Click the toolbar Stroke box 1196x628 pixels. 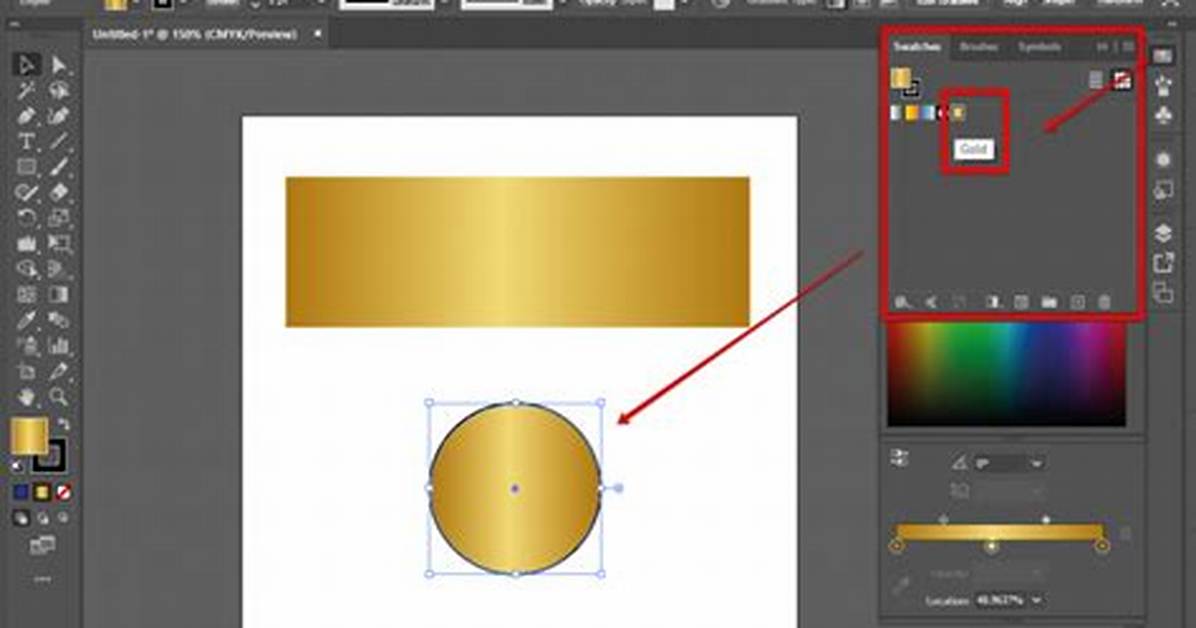(50, 456)
